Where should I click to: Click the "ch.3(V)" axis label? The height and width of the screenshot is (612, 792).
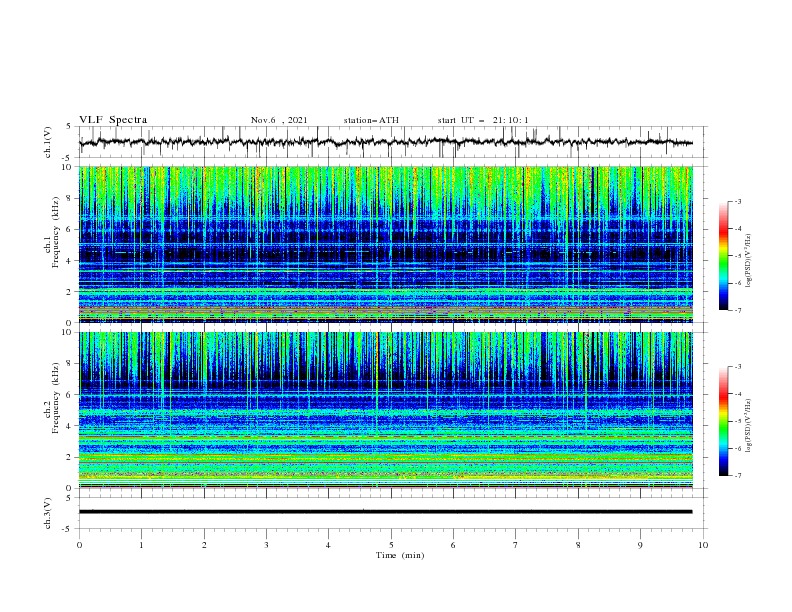(48, 513)
